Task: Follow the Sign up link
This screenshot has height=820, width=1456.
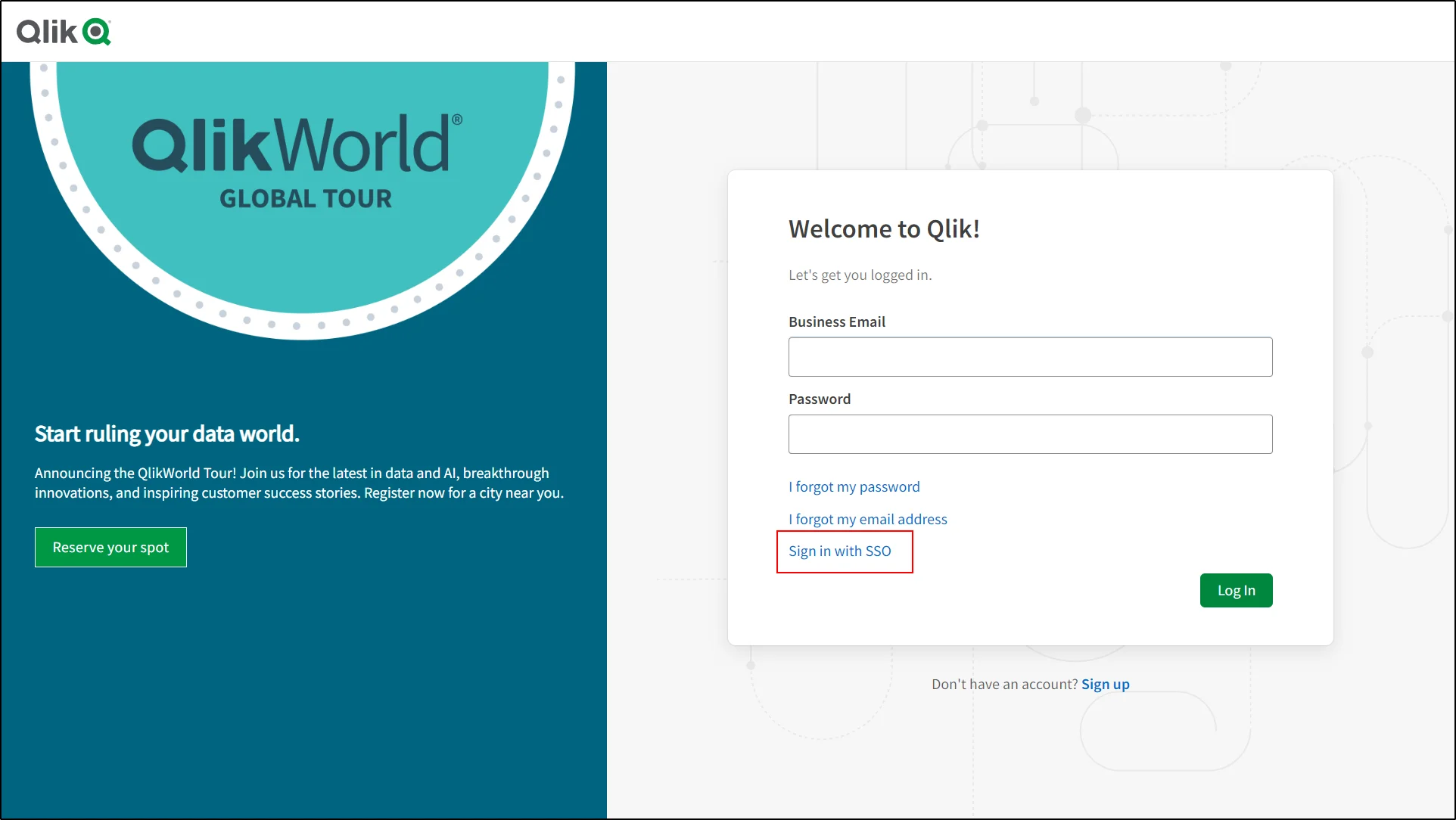Action: point(1105,684)
